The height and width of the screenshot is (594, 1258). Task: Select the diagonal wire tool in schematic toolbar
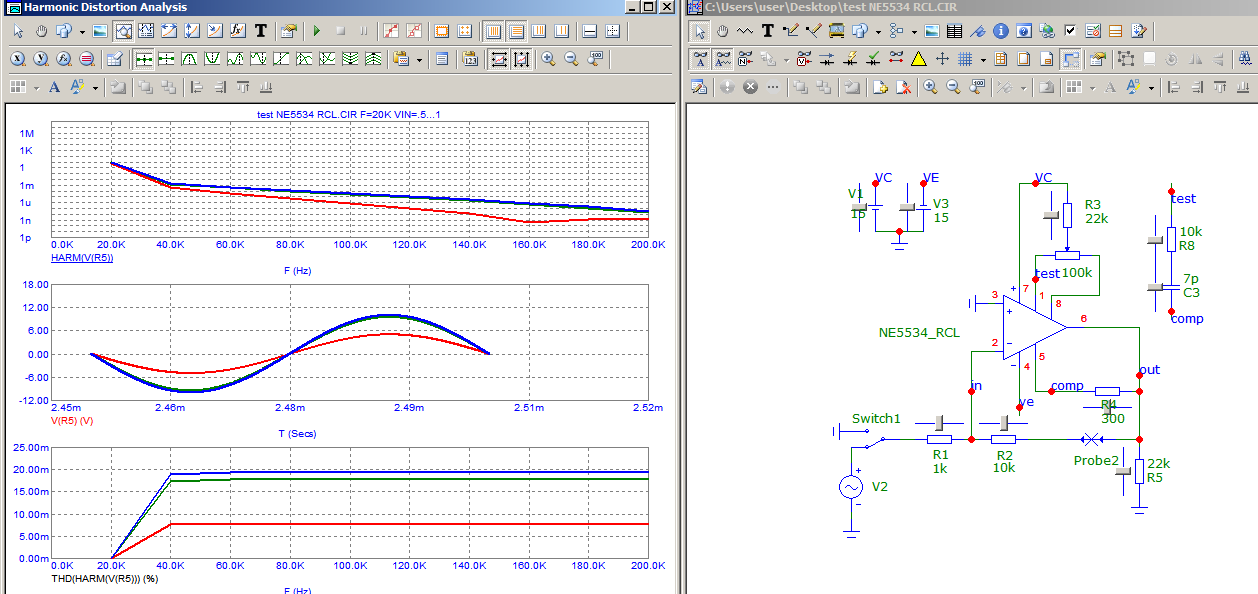coord(814,31)
